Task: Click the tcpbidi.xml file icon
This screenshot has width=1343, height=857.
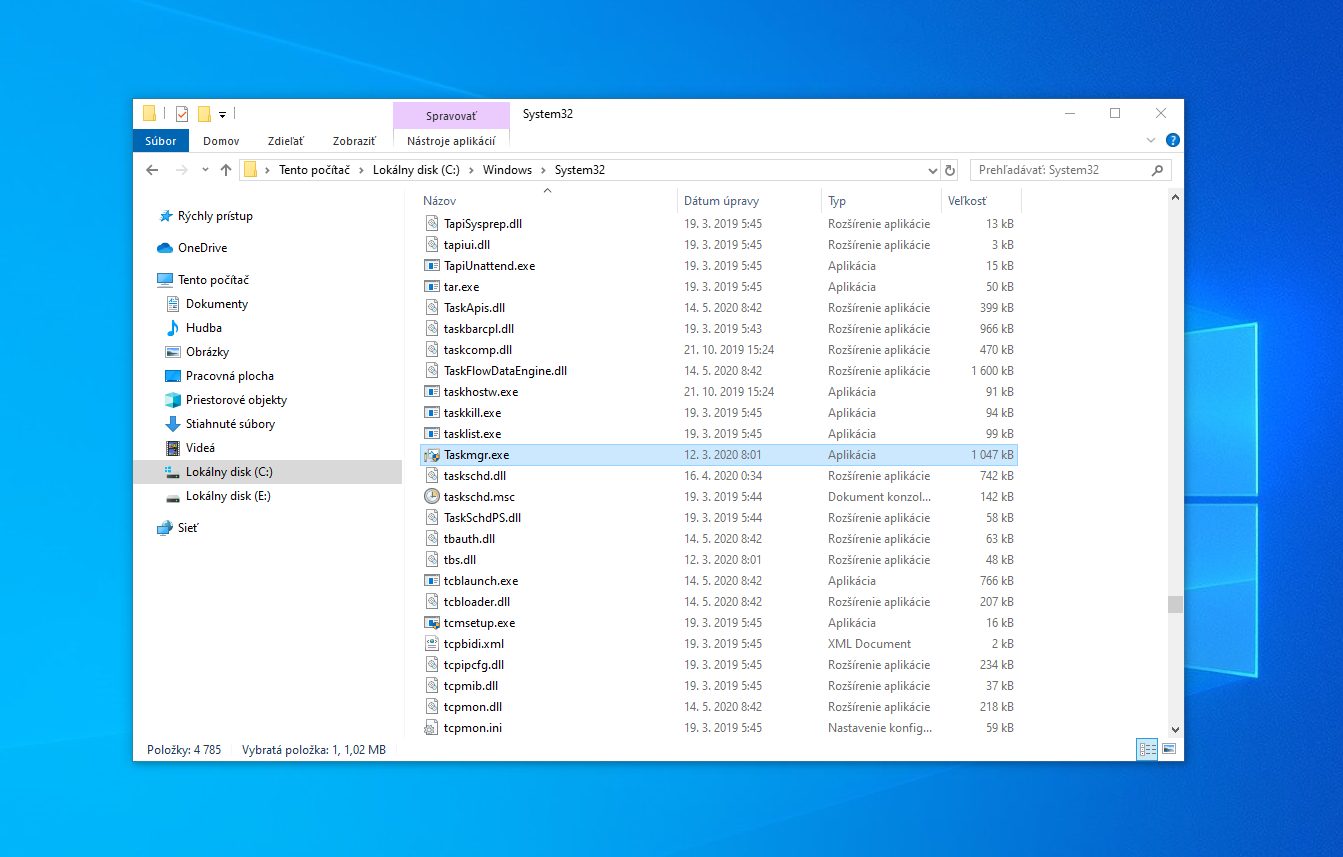Action: pos(431,644)
